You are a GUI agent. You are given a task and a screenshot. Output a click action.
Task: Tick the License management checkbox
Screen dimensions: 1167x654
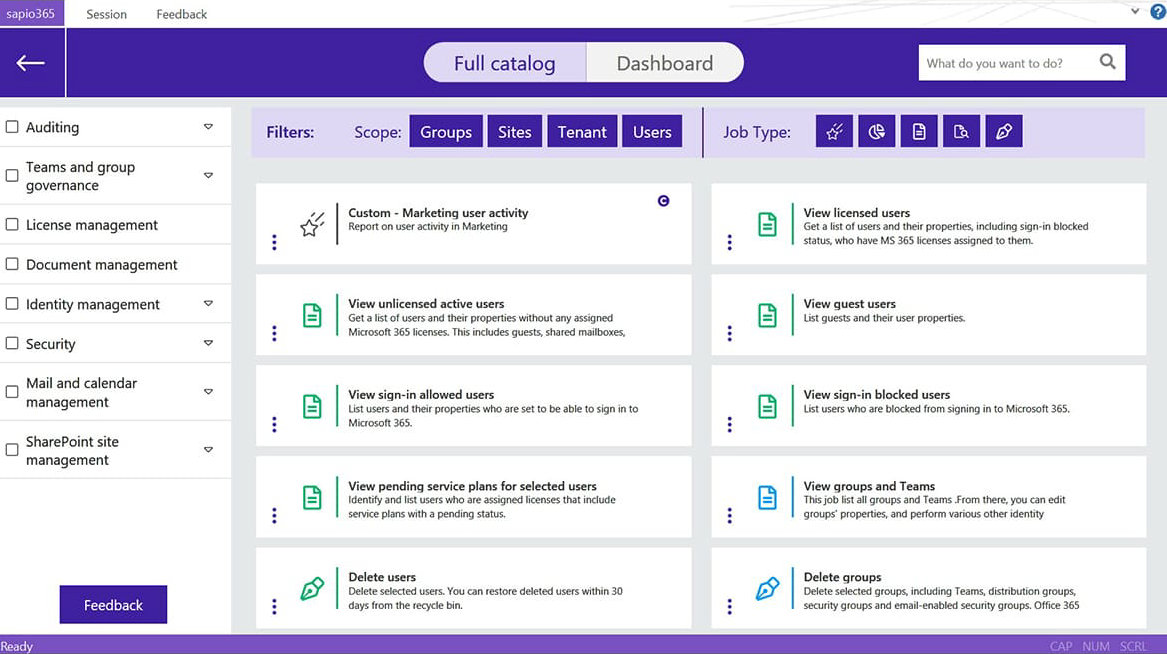(x=12, y=225)
